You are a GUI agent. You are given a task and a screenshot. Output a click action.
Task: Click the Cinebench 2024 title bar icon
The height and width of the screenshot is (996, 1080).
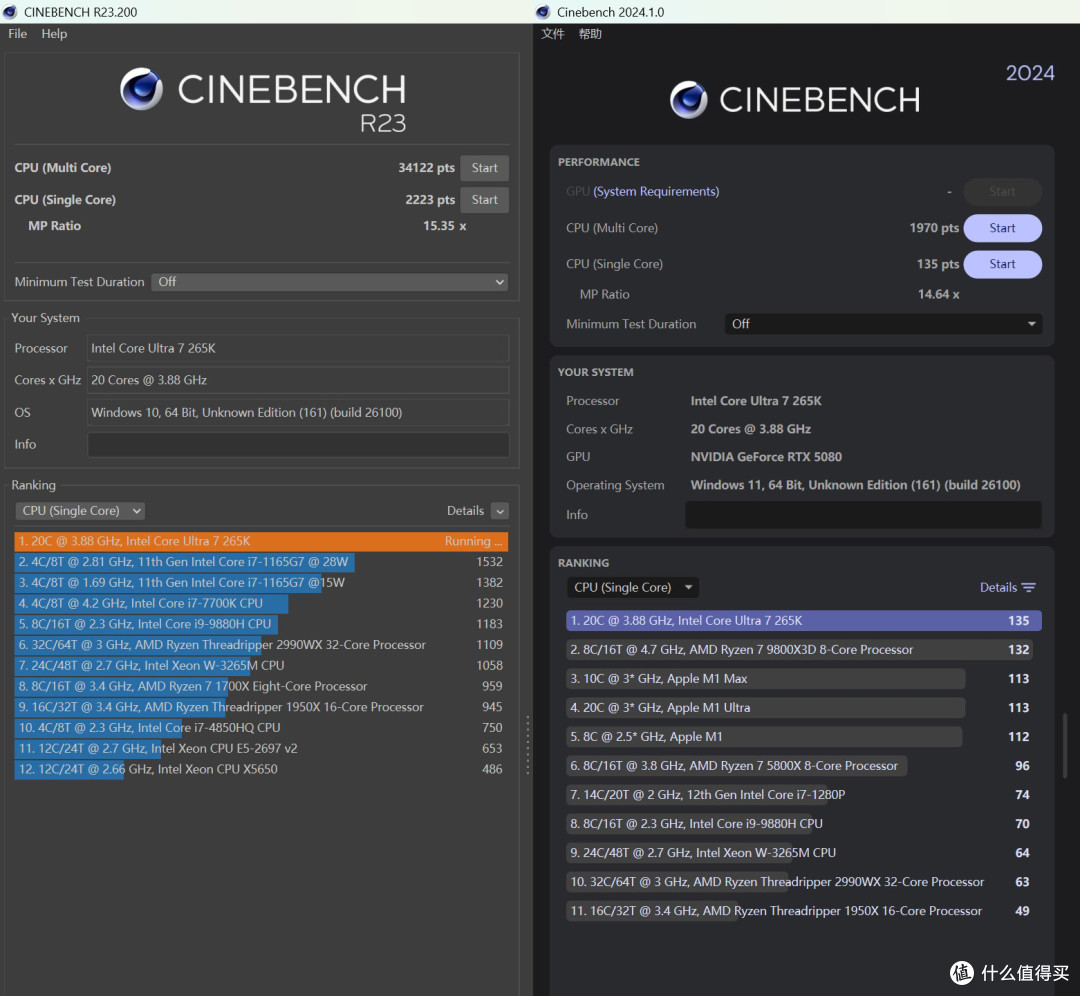point(543,12)
